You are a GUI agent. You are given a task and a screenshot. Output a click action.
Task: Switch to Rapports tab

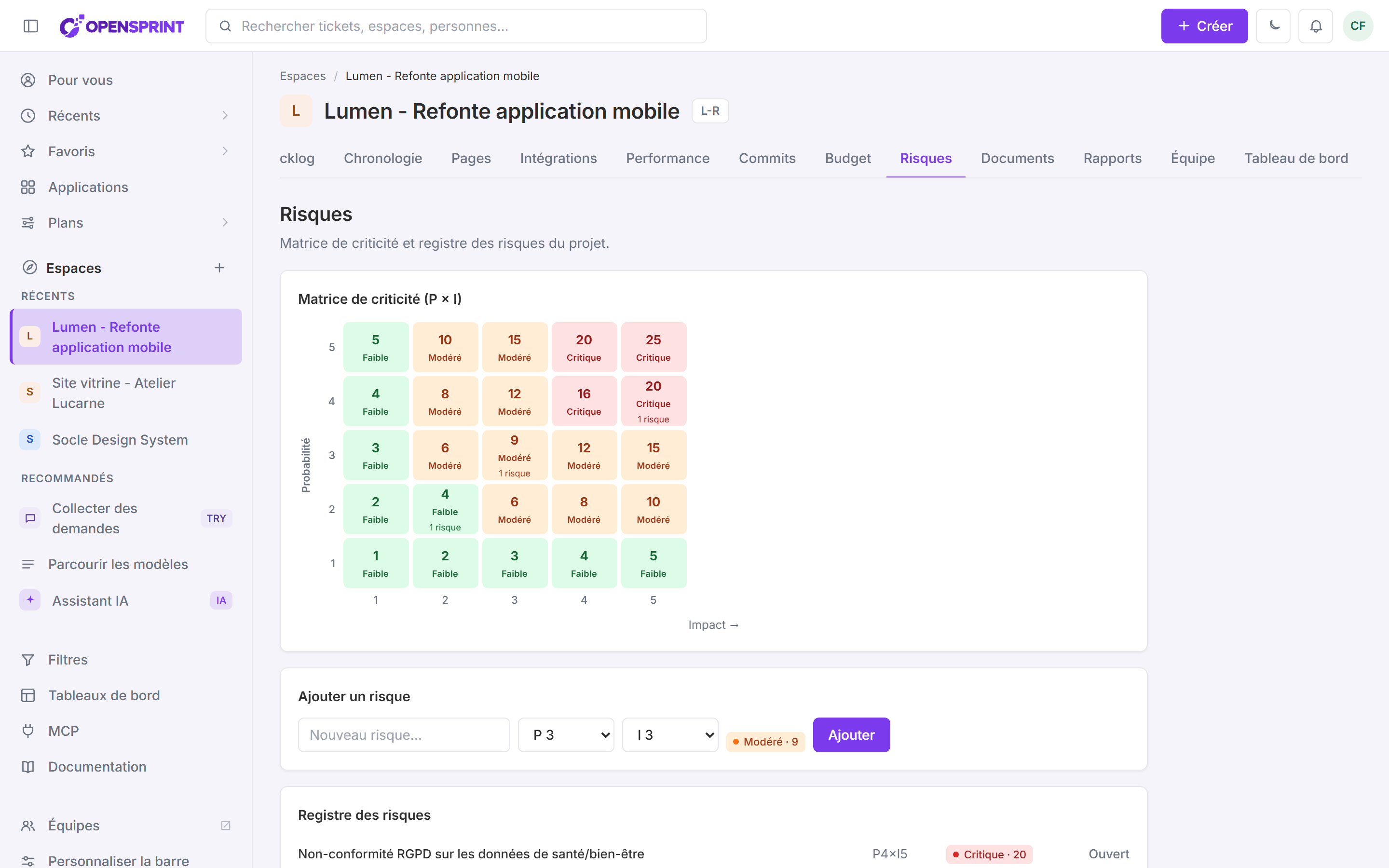[x=1112, y=158]
